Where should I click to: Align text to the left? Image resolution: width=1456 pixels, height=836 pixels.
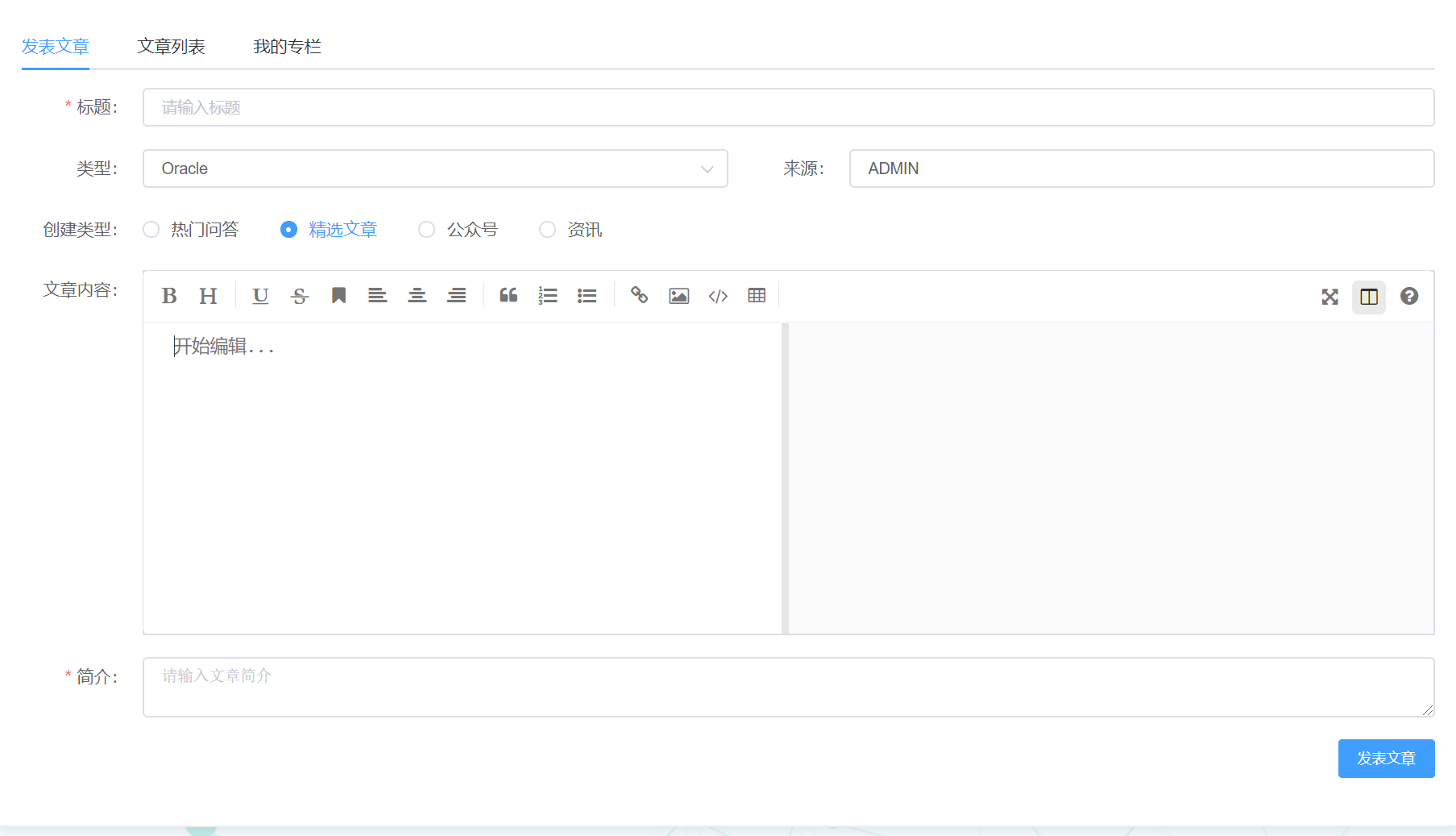378,296
